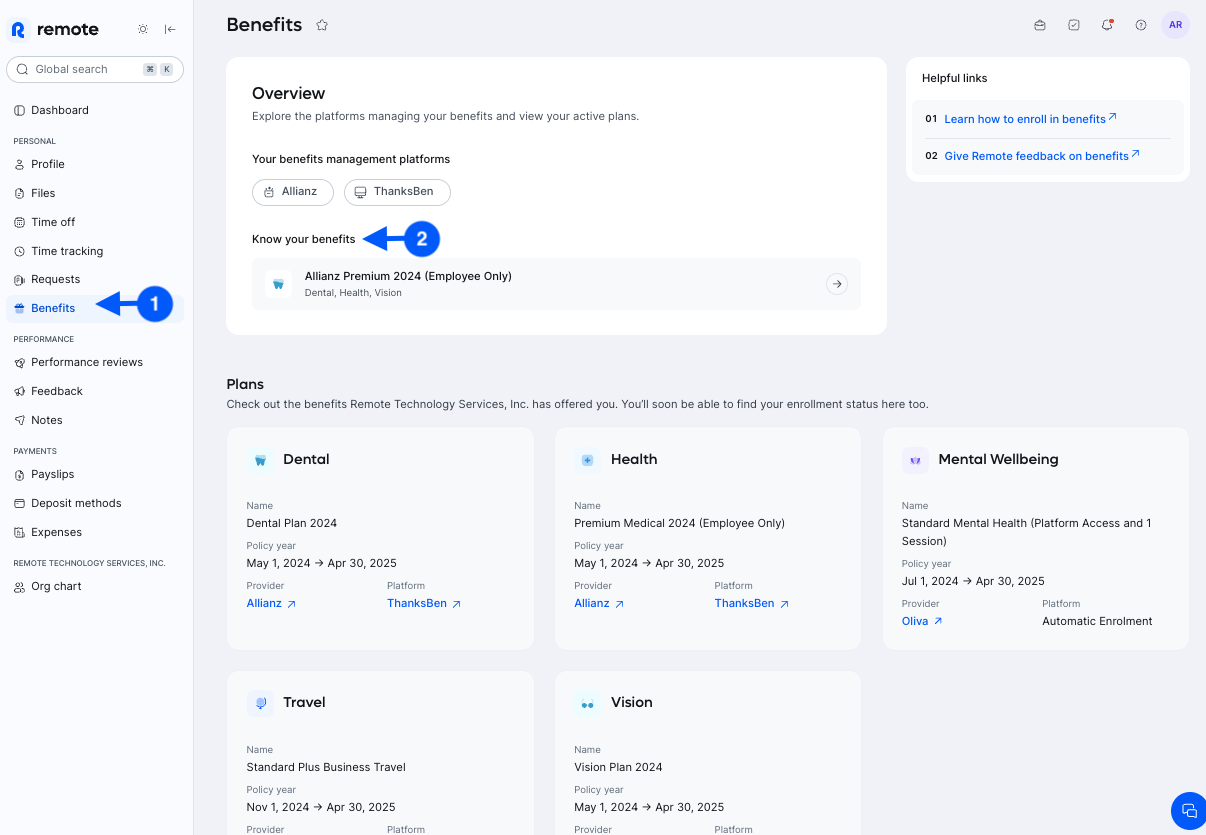
Task: Click the Dental card heading
Action: [306, 460]
